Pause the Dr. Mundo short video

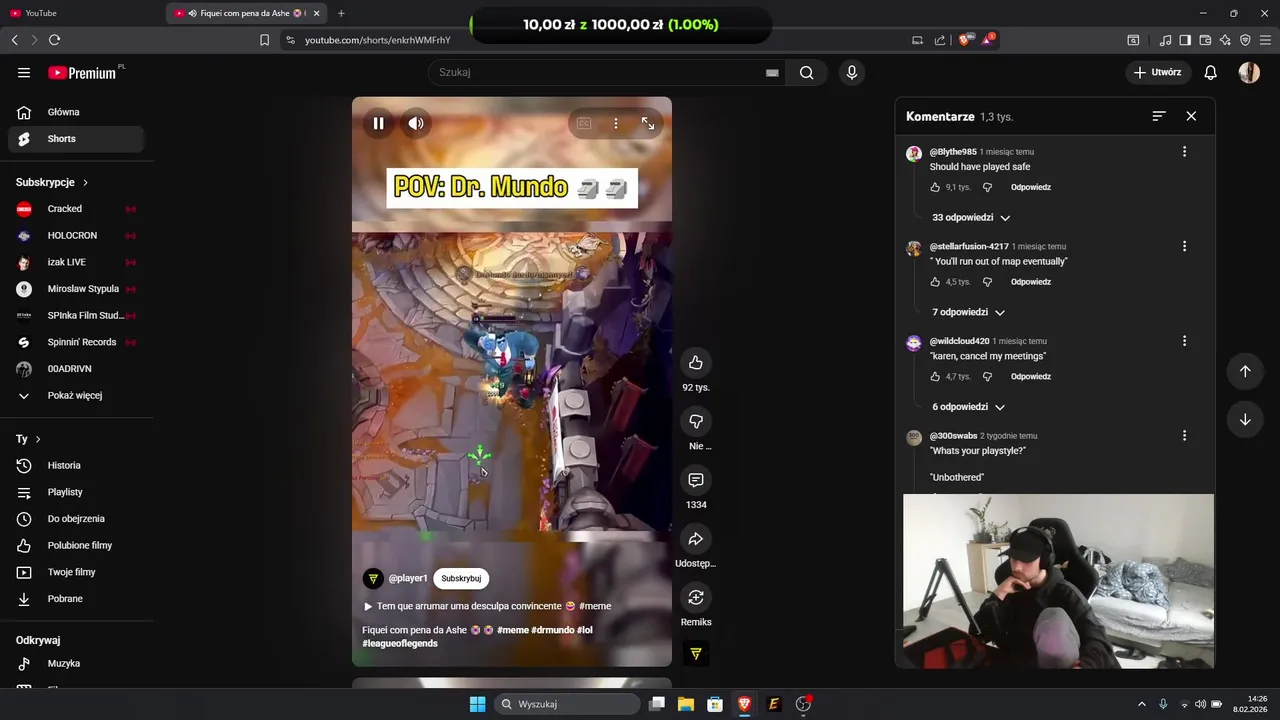(x=379, y=123)
